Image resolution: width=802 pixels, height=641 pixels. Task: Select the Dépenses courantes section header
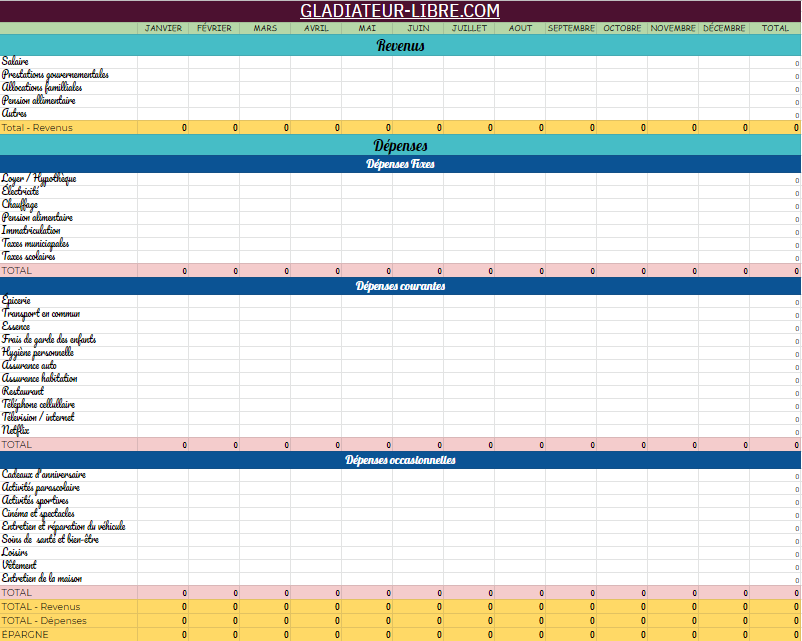tap(400, 286)
